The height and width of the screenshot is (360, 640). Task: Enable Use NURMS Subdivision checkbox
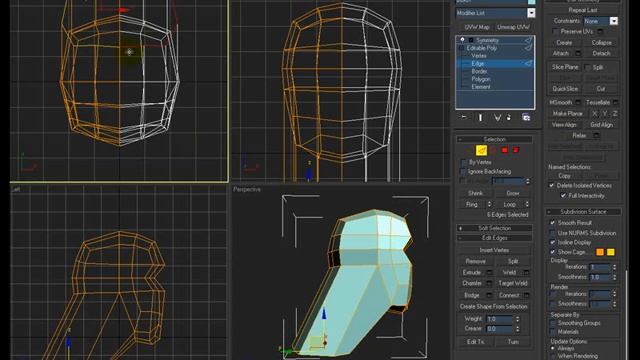[x=553, y=233]
